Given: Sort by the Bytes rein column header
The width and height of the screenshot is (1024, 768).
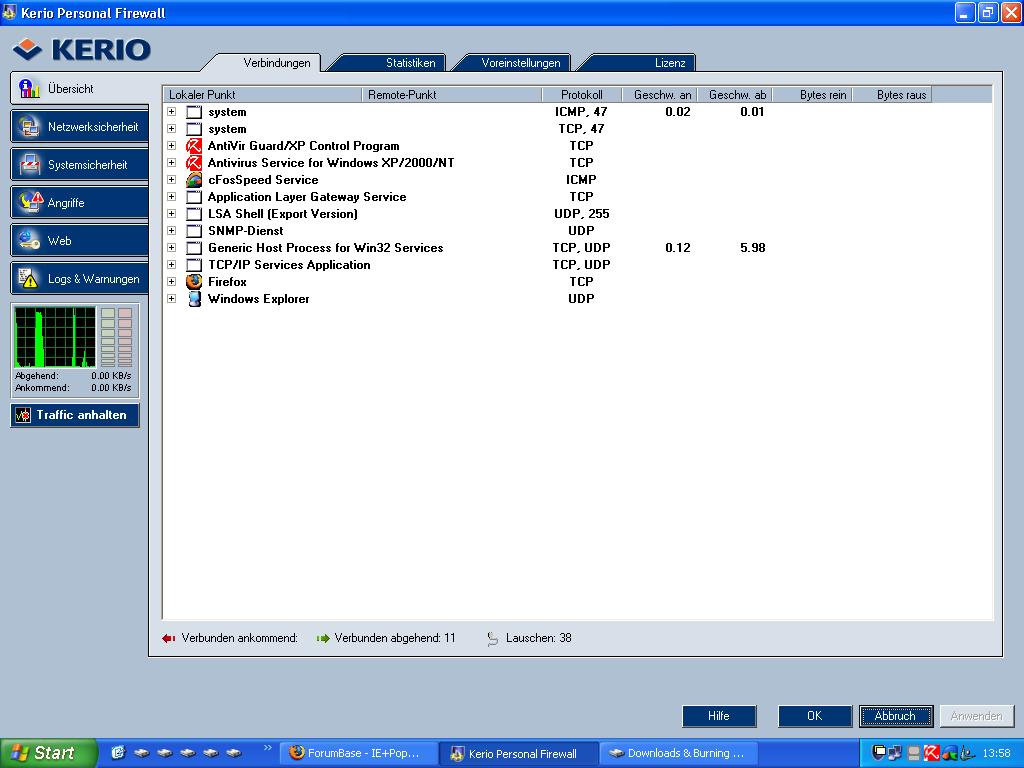Looking at the screenshot, I should click(x=814, y=95).
